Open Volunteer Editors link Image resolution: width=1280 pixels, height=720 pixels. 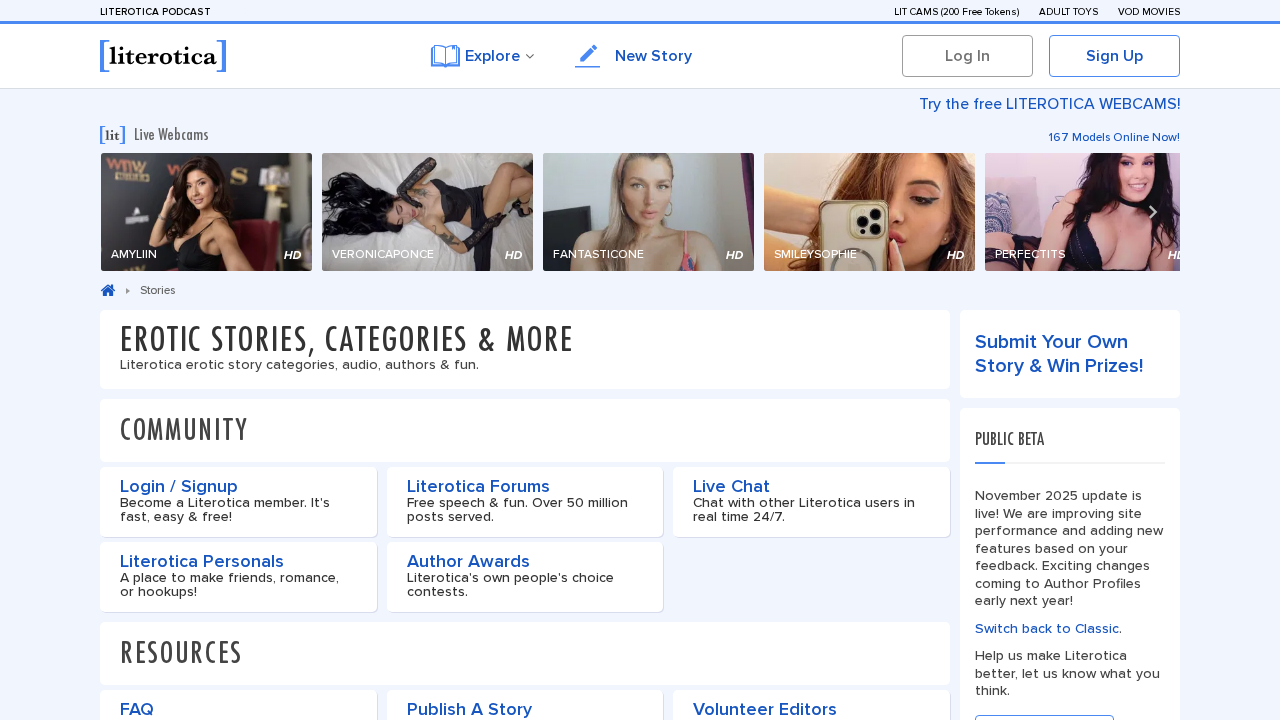click(765, 709)
